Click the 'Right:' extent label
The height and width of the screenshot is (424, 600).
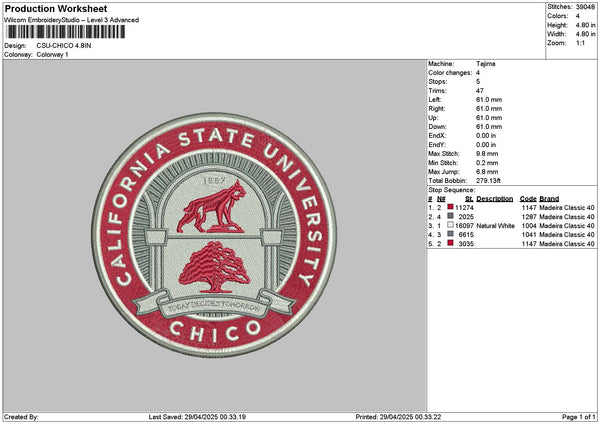[436, 109]
